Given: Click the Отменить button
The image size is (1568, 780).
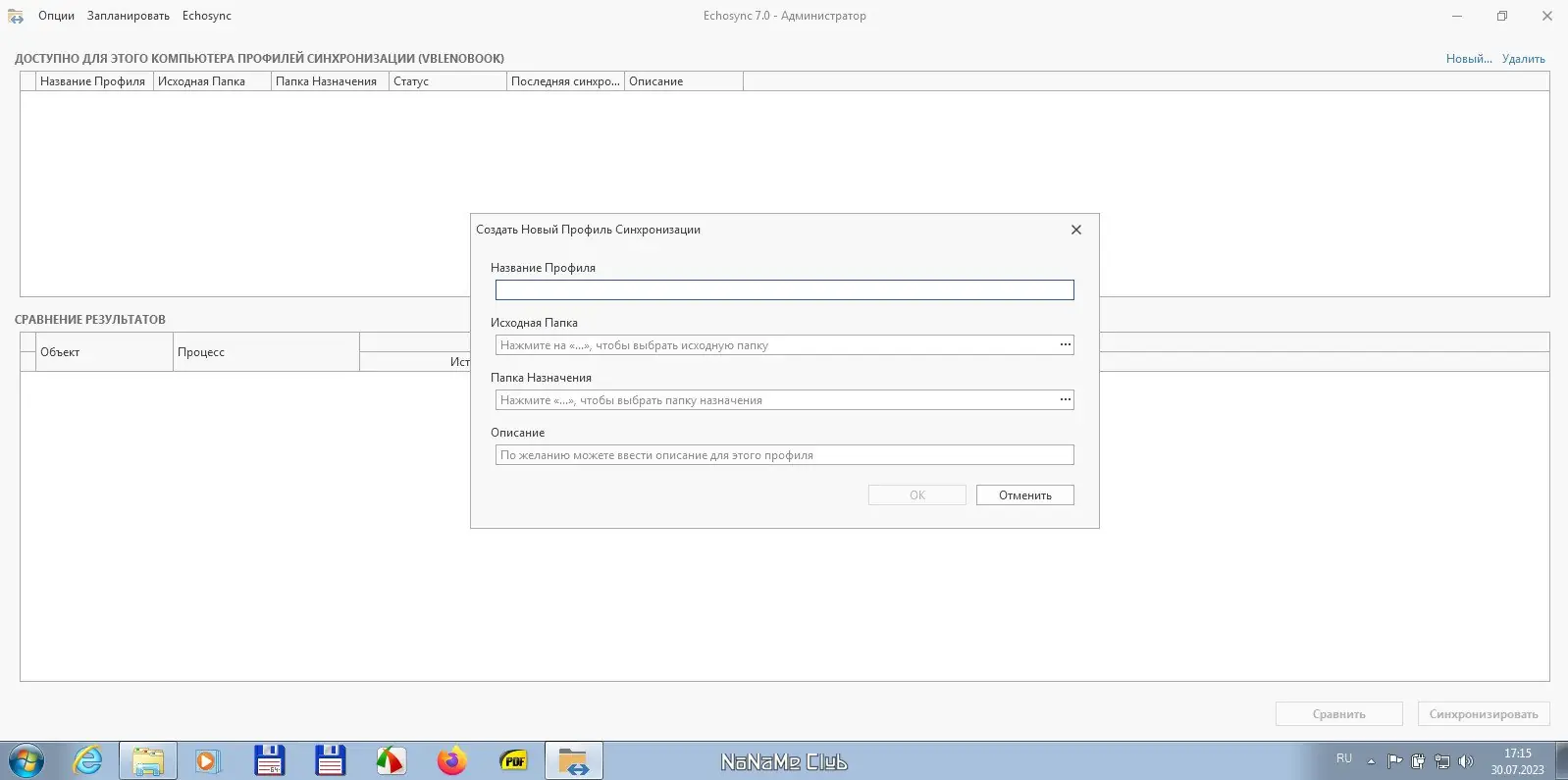Looking at the screenshot, I should [x=1025, y=495].
